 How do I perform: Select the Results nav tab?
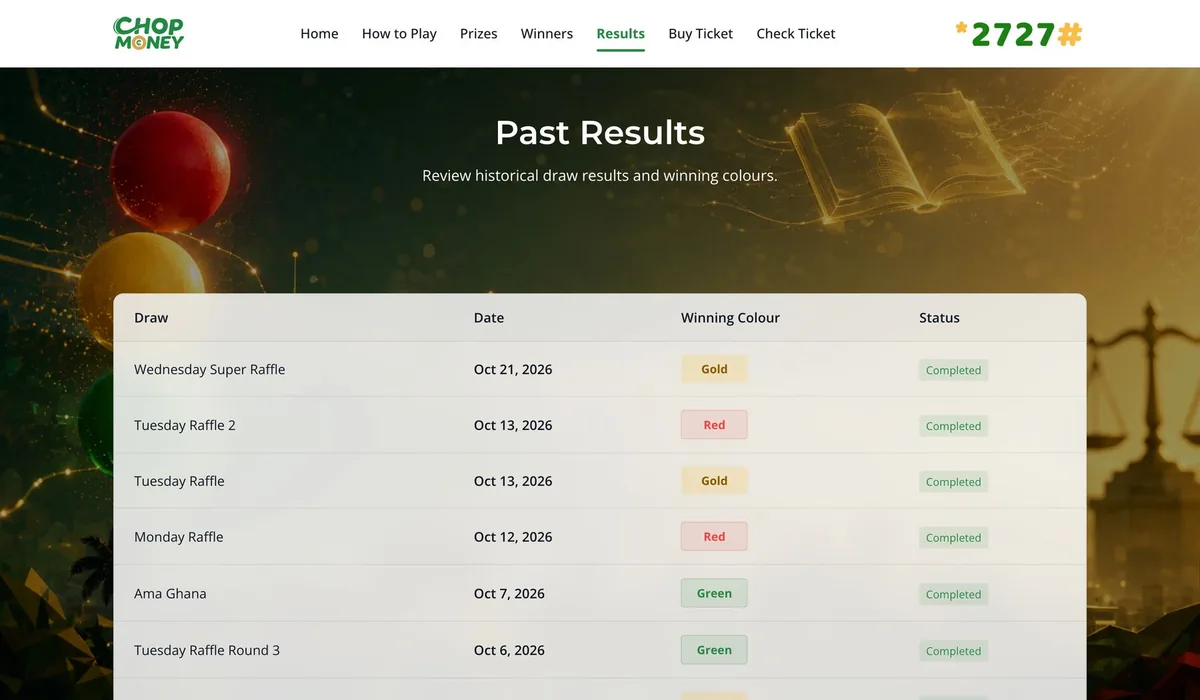click(x=621, y=34)
